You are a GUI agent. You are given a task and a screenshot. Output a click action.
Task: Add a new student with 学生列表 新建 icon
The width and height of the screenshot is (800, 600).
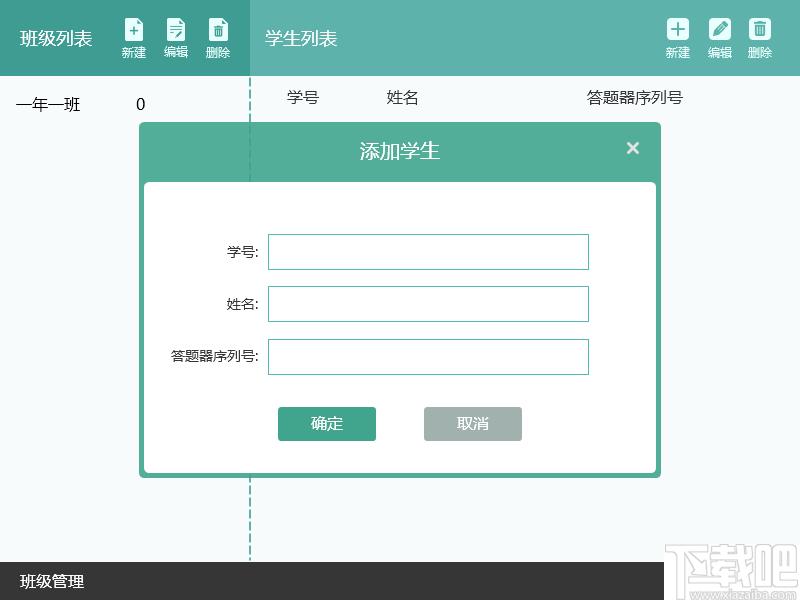click(678, 38)
